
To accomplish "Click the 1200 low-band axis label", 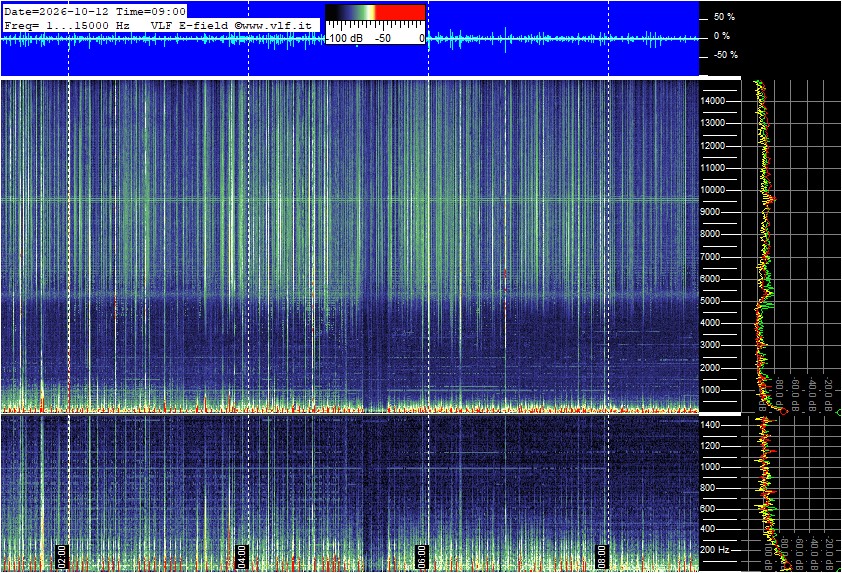I will click(710, 446).
